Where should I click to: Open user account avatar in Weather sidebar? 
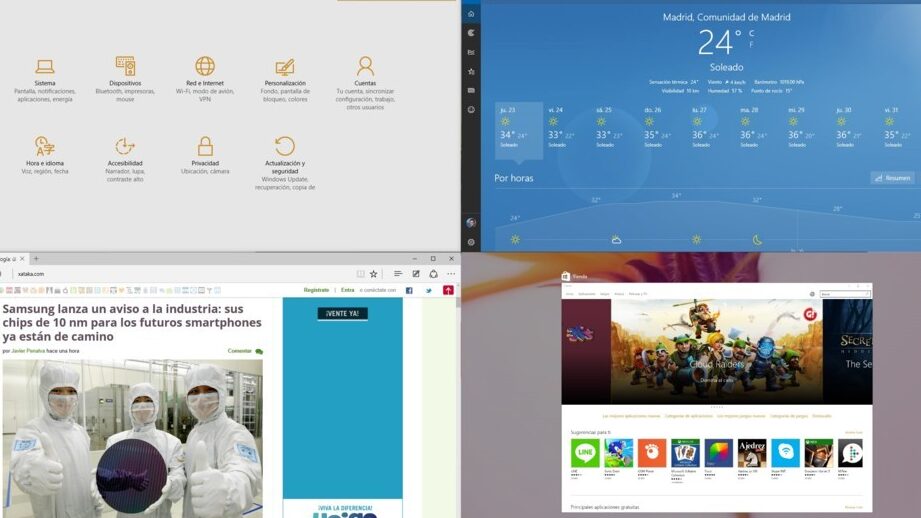pos(471,223)
